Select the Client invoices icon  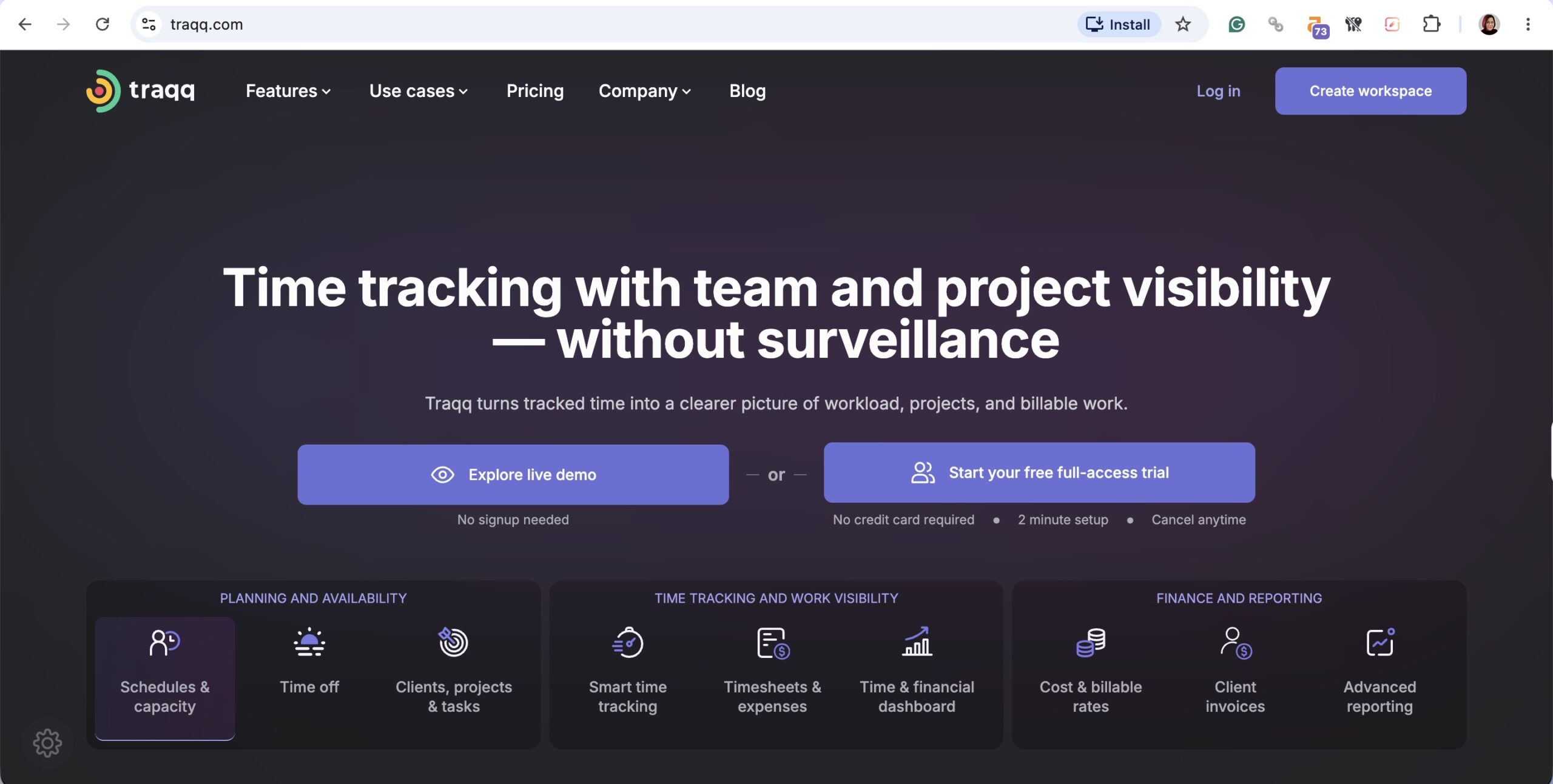tap(1236, 643)
